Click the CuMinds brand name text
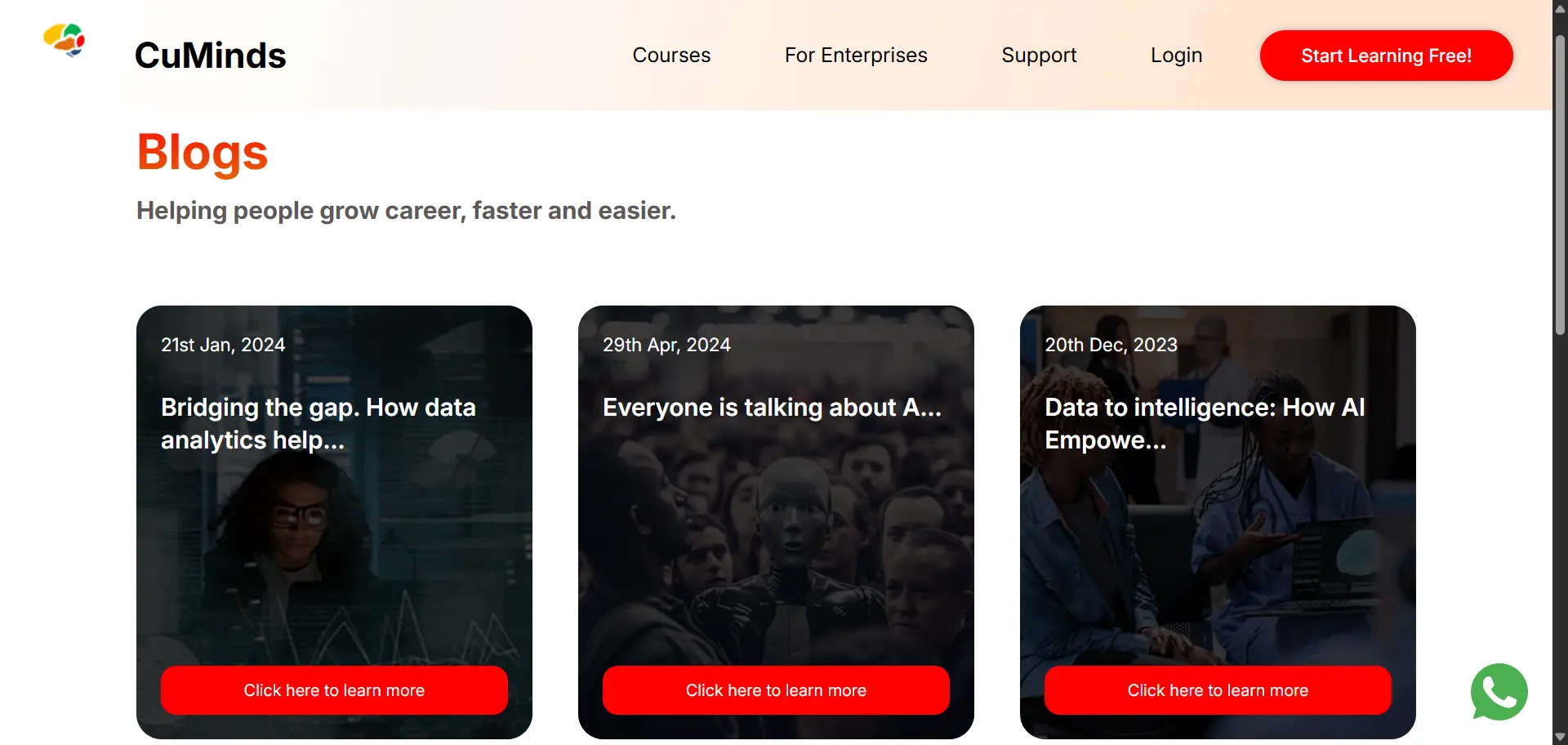1568x745 pixels. (211, 56)
